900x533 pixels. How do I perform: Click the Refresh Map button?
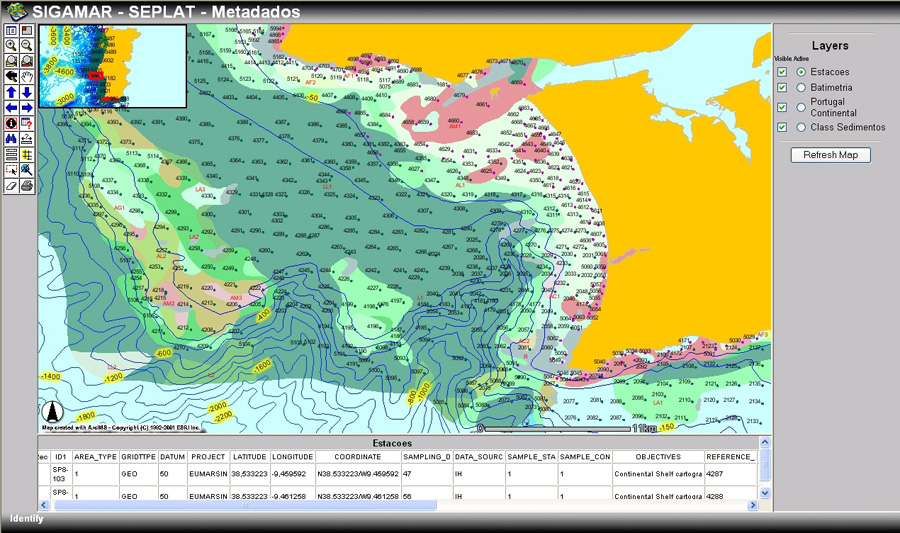point(831,155)
